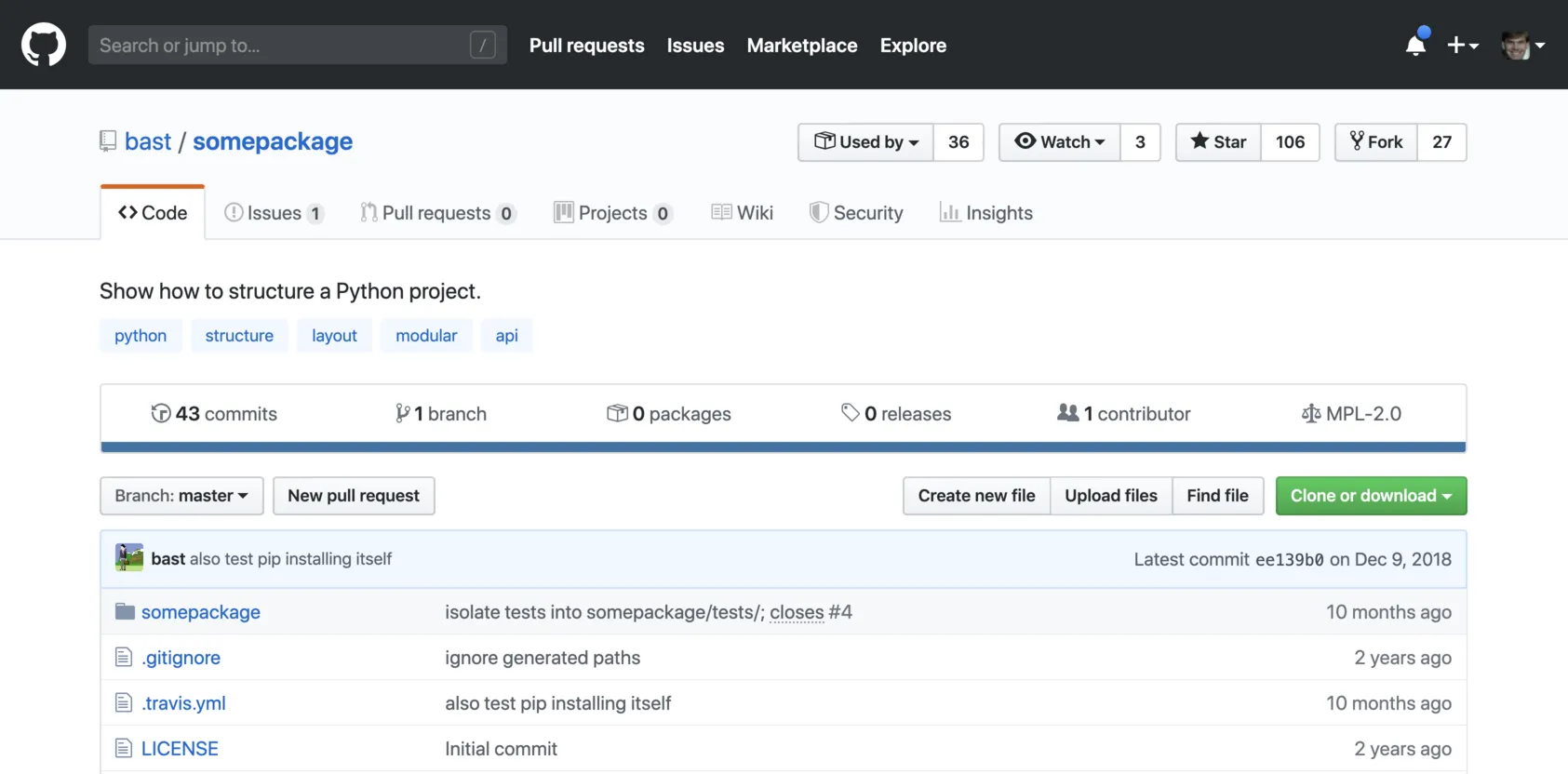Open the Wiki tab
Screen dimensions: 1568x774
coord(743,213)
